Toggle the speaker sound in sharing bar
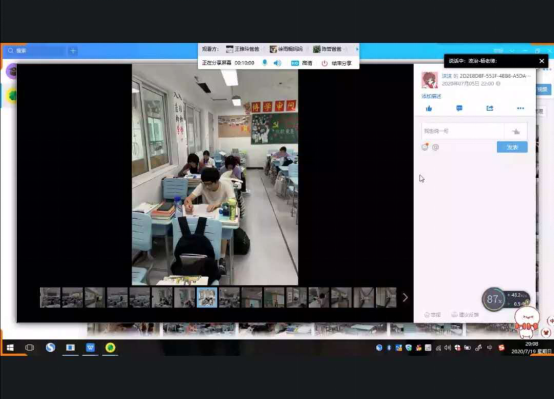The width and height of the screenshot is (554, 399). point(277,63)
